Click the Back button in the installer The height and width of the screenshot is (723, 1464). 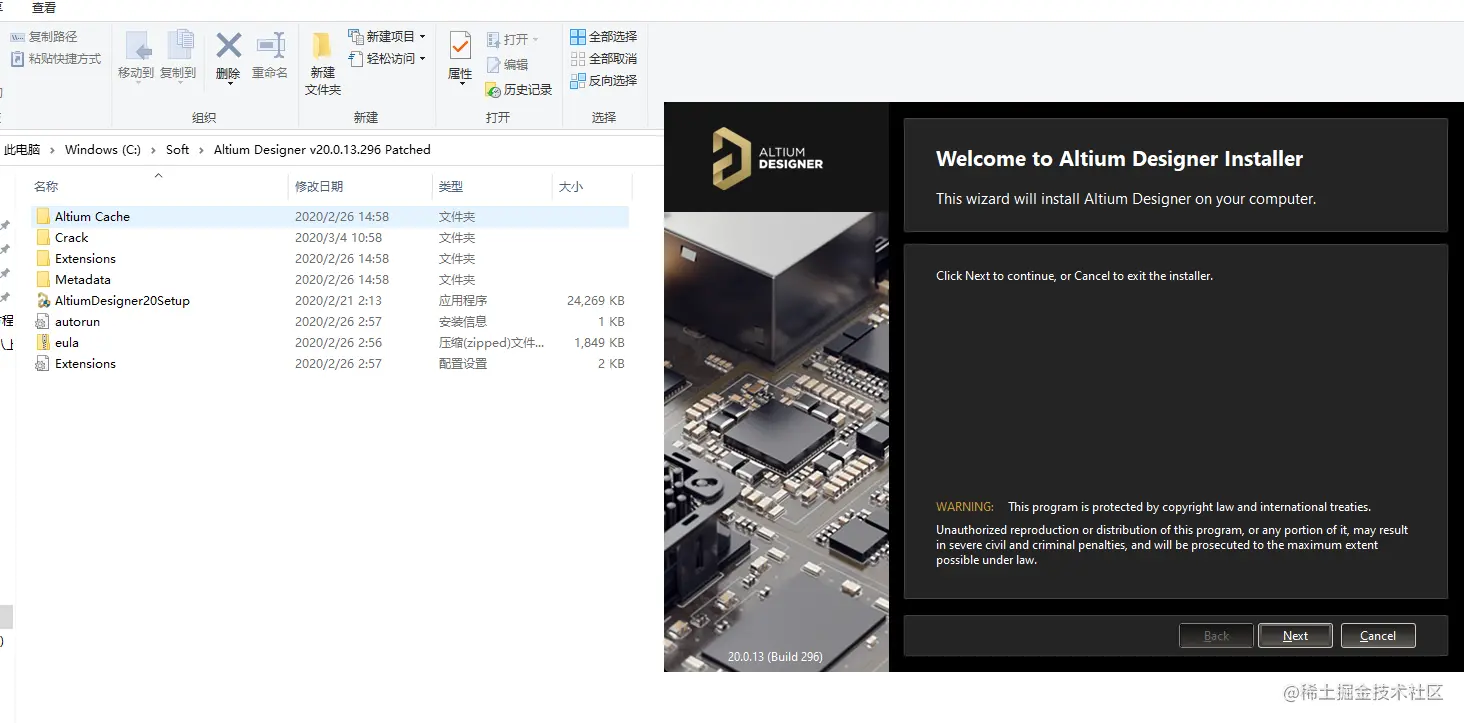[1216, 636]
